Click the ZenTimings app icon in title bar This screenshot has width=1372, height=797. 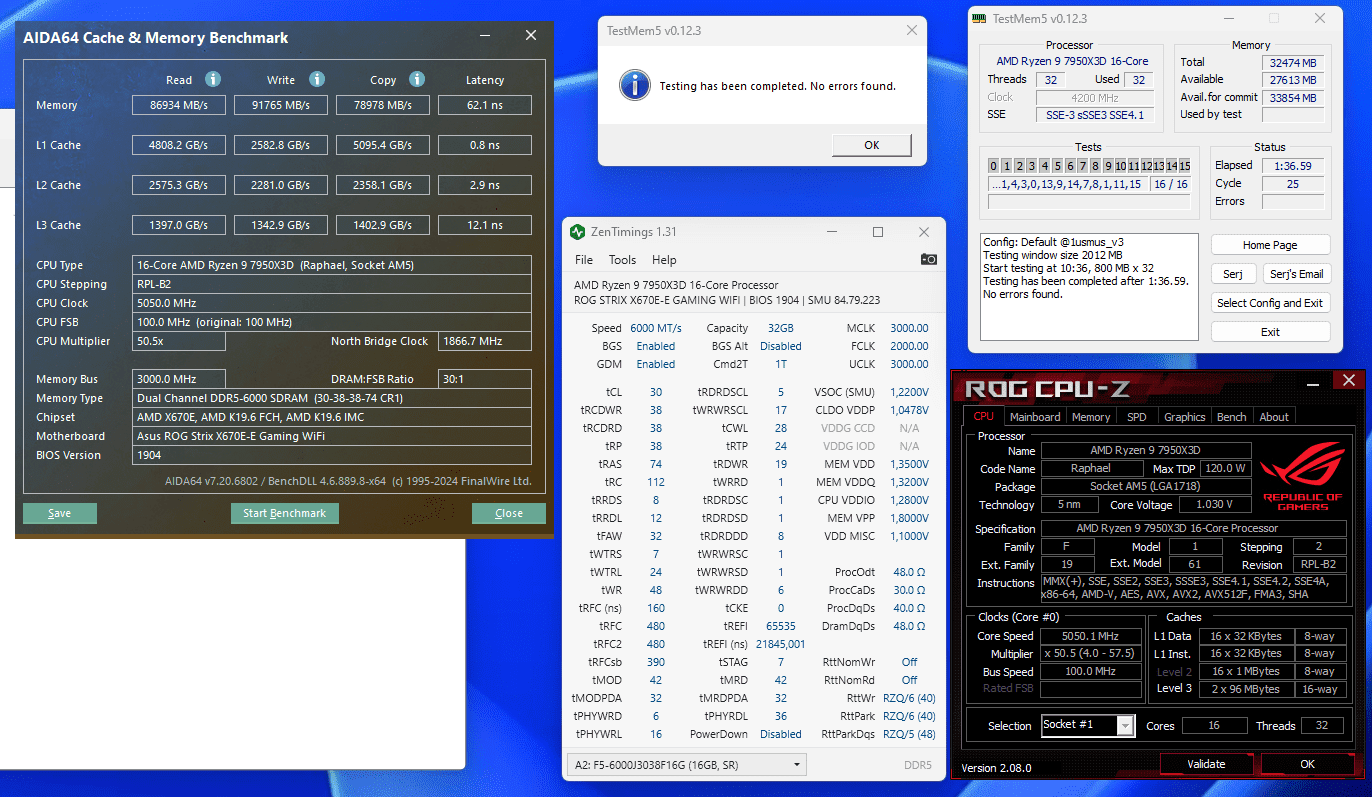[x=577, y=232]
